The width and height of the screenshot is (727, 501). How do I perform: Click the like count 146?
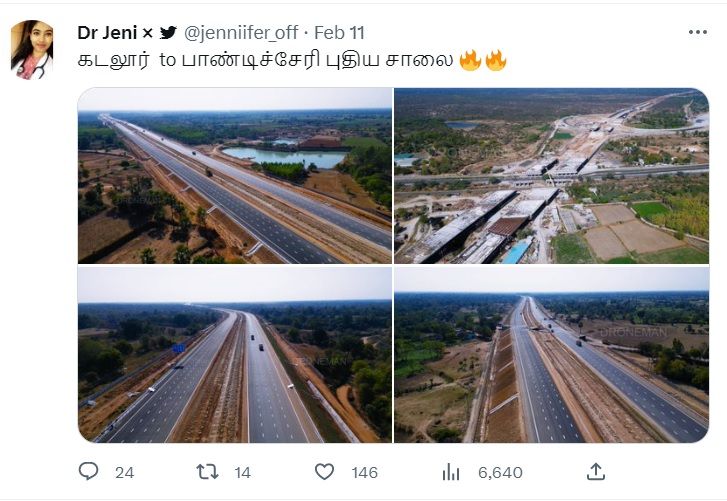pyautogui.click(x=364, y=472)
